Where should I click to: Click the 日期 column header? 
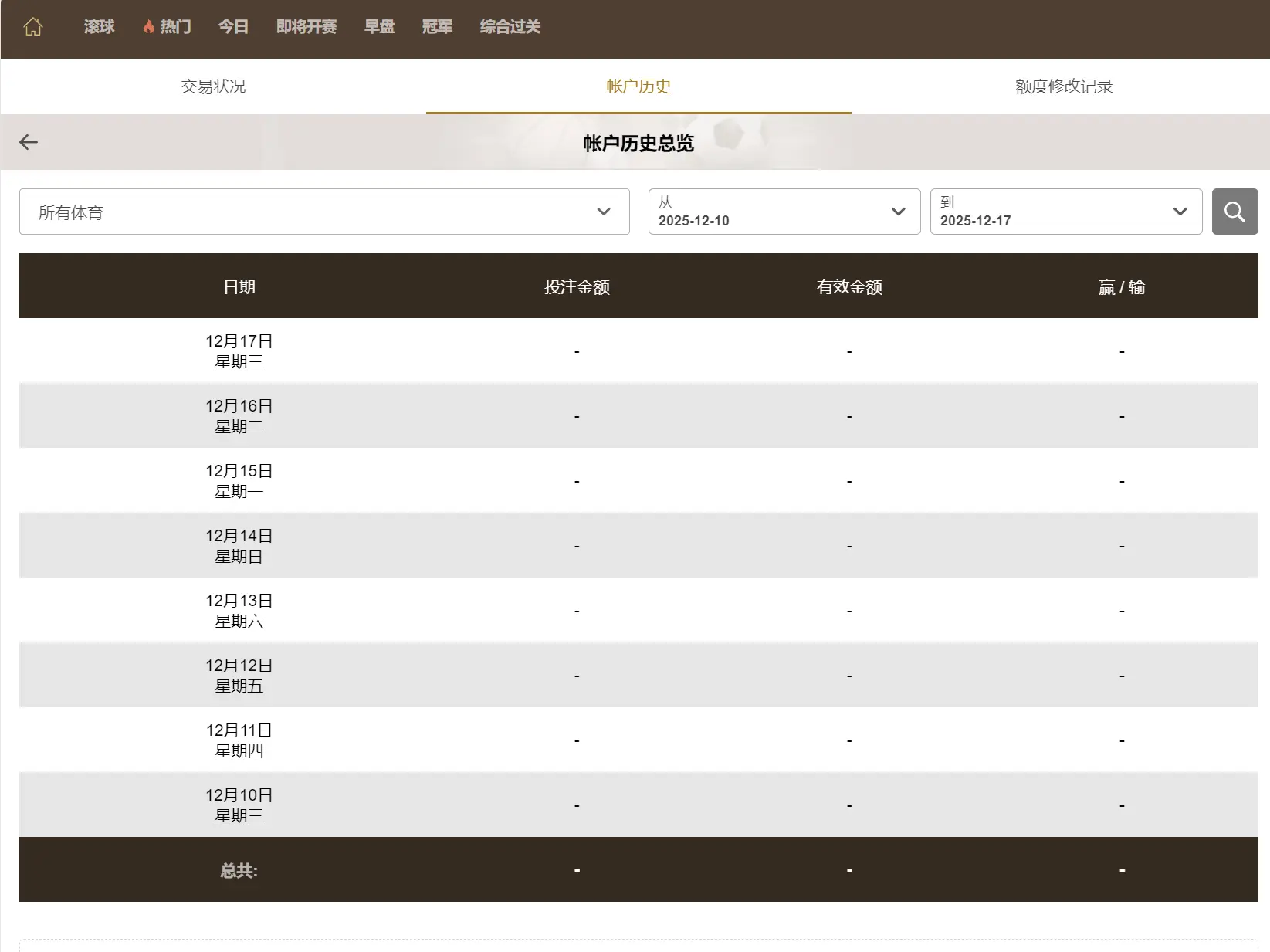[239, 287]
